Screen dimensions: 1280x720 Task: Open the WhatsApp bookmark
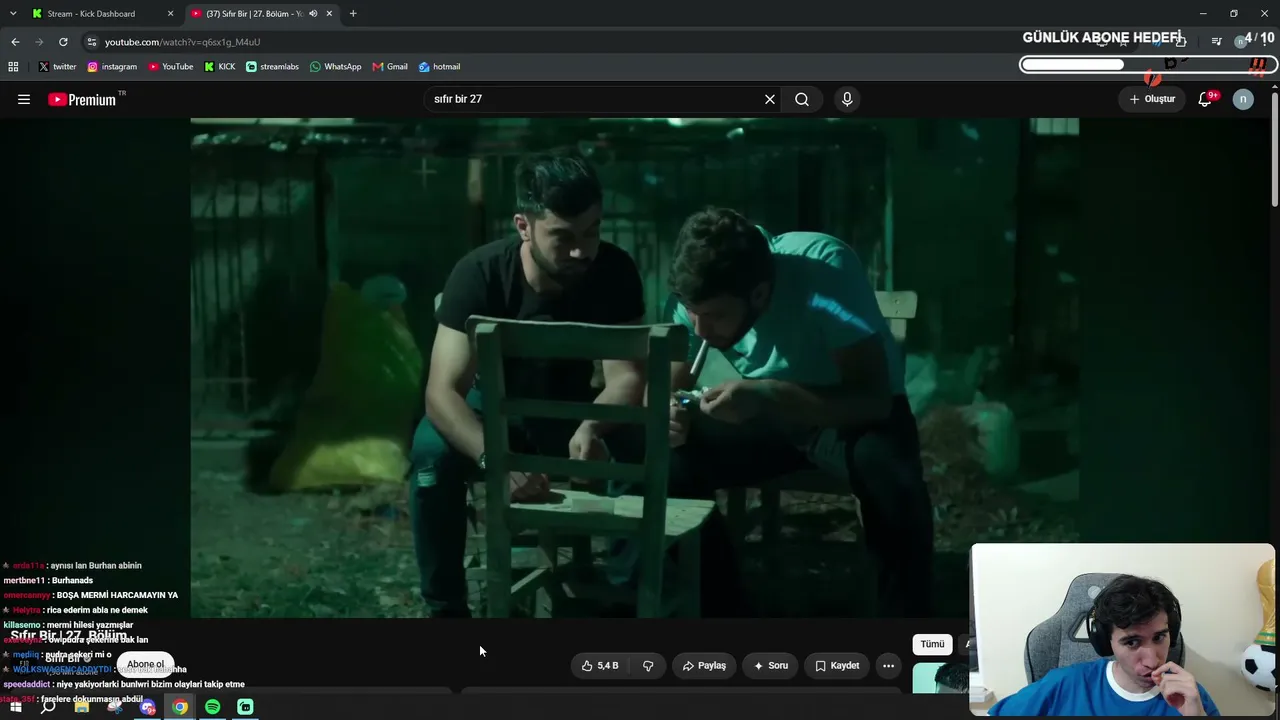tap(336, 67)
